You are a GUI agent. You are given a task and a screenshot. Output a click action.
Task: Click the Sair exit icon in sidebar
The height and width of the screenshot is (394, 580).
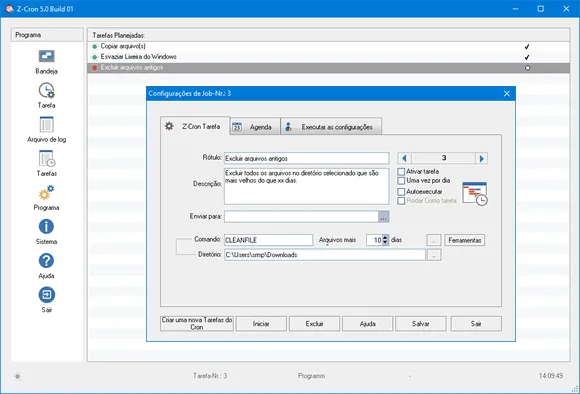click(x=46, y=295)
